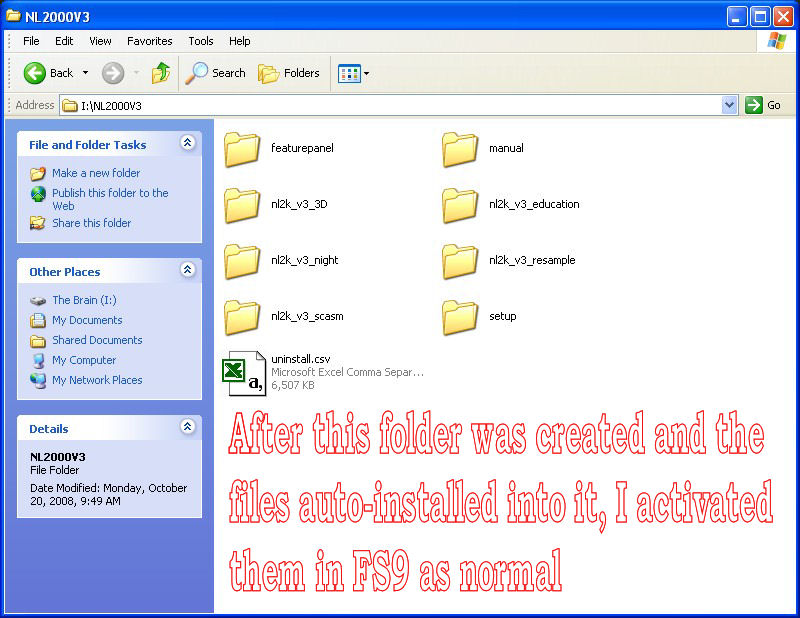Collapse the Other Places panel
Viewport: 800px width, 618px height.
click(188, 269)
